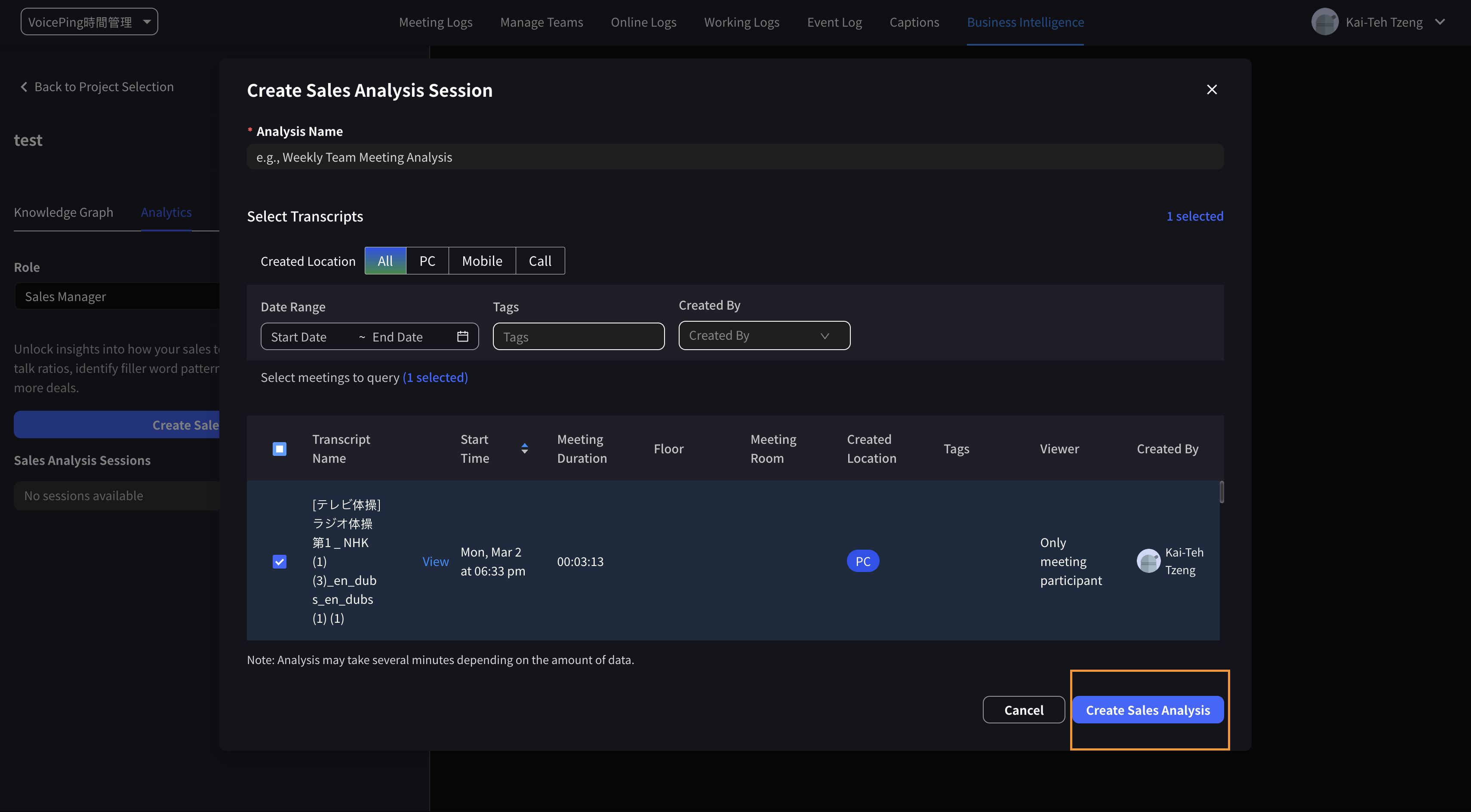The width and height of the screenshot is (1471, 812).
Task: Click the Start Time sort arrows
Action: [x=524, y=449]
